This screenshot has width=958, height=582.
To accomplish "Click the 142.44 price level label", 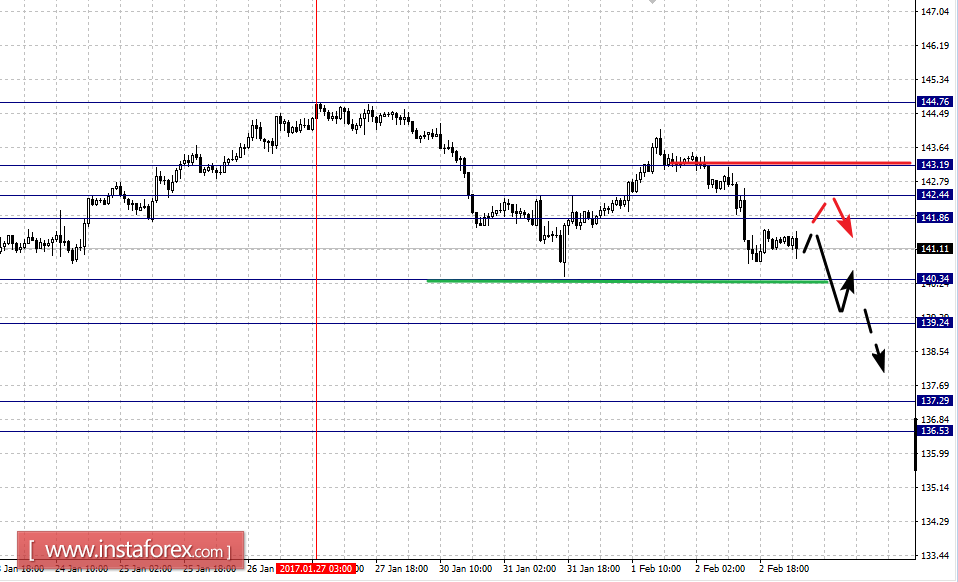I will coord(935,194).
